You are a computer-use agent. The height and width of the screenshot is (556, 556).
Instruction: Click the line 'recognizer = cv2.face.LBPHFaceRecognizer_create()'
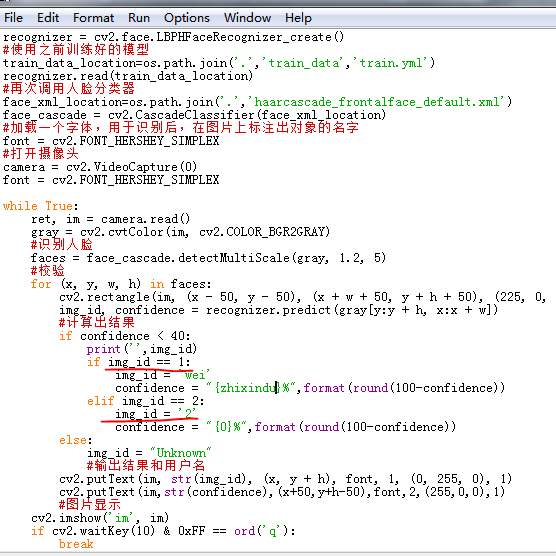tap(173, 37)
